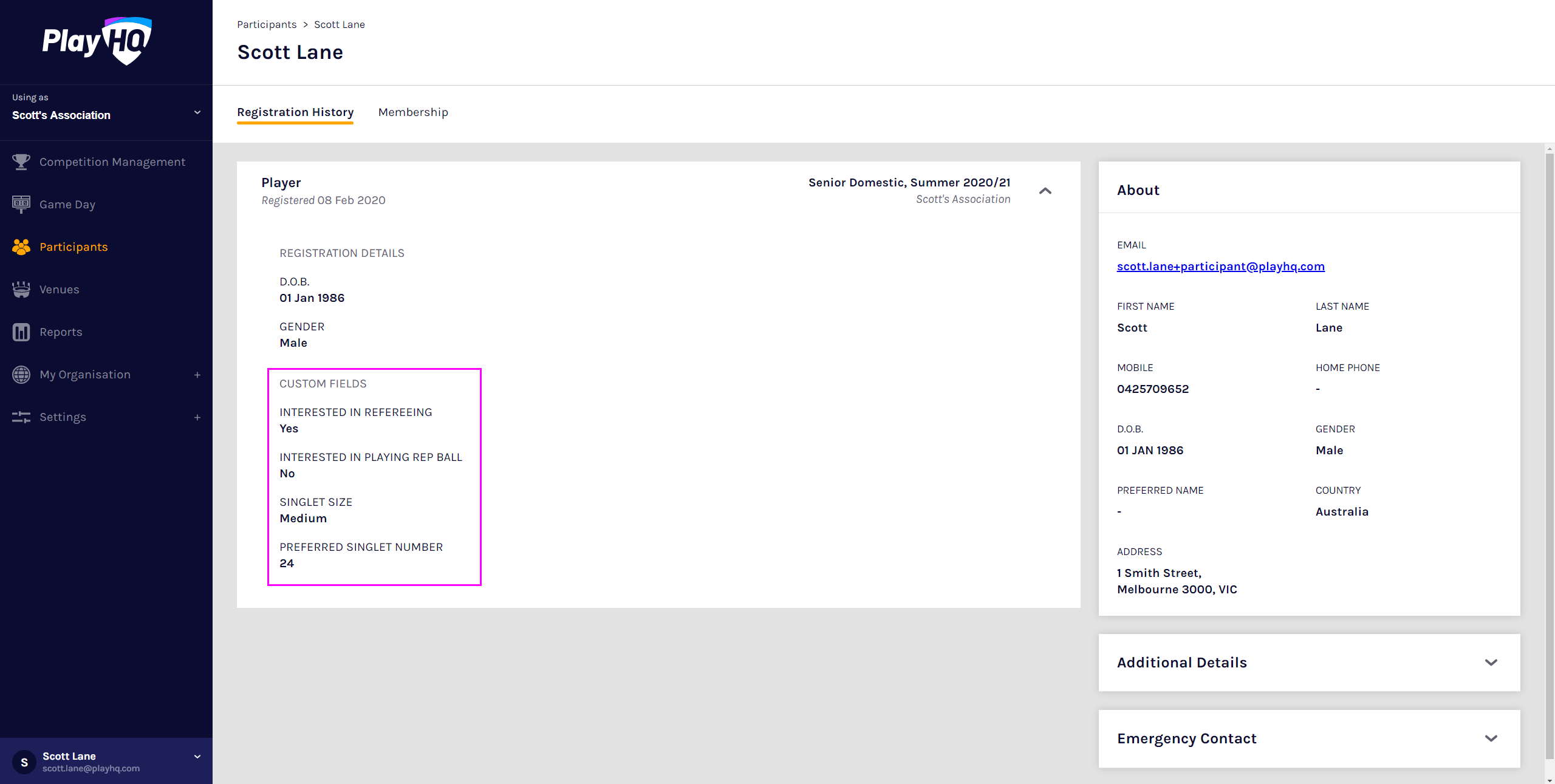Viewport: 1555px width, 784px height.
Task: Expand My Organisation submenu with plus
Action: [197, 375]
